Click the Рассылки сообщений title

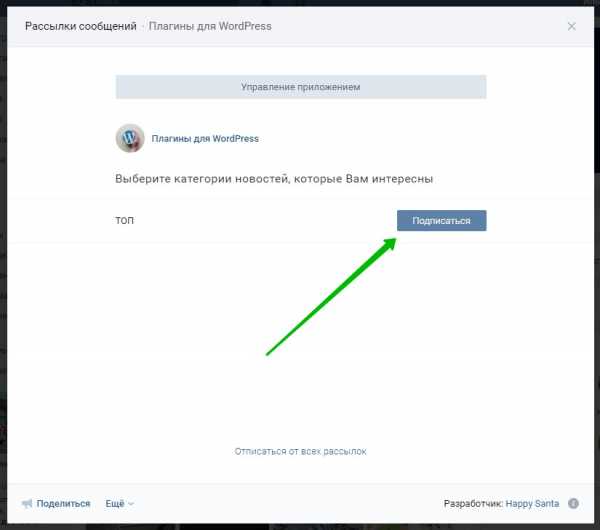tap(81, 26)
